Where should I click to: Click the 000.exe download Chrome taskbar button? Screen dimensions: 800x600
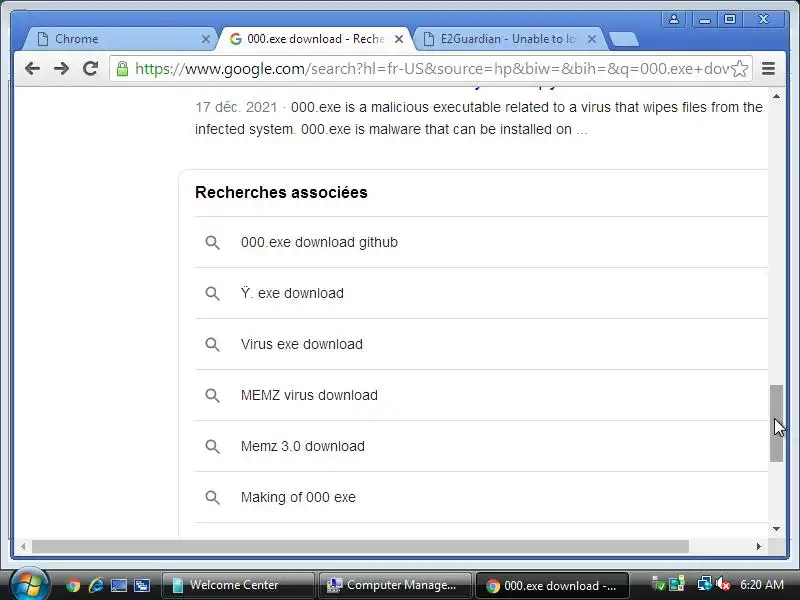tap(552, 585)
